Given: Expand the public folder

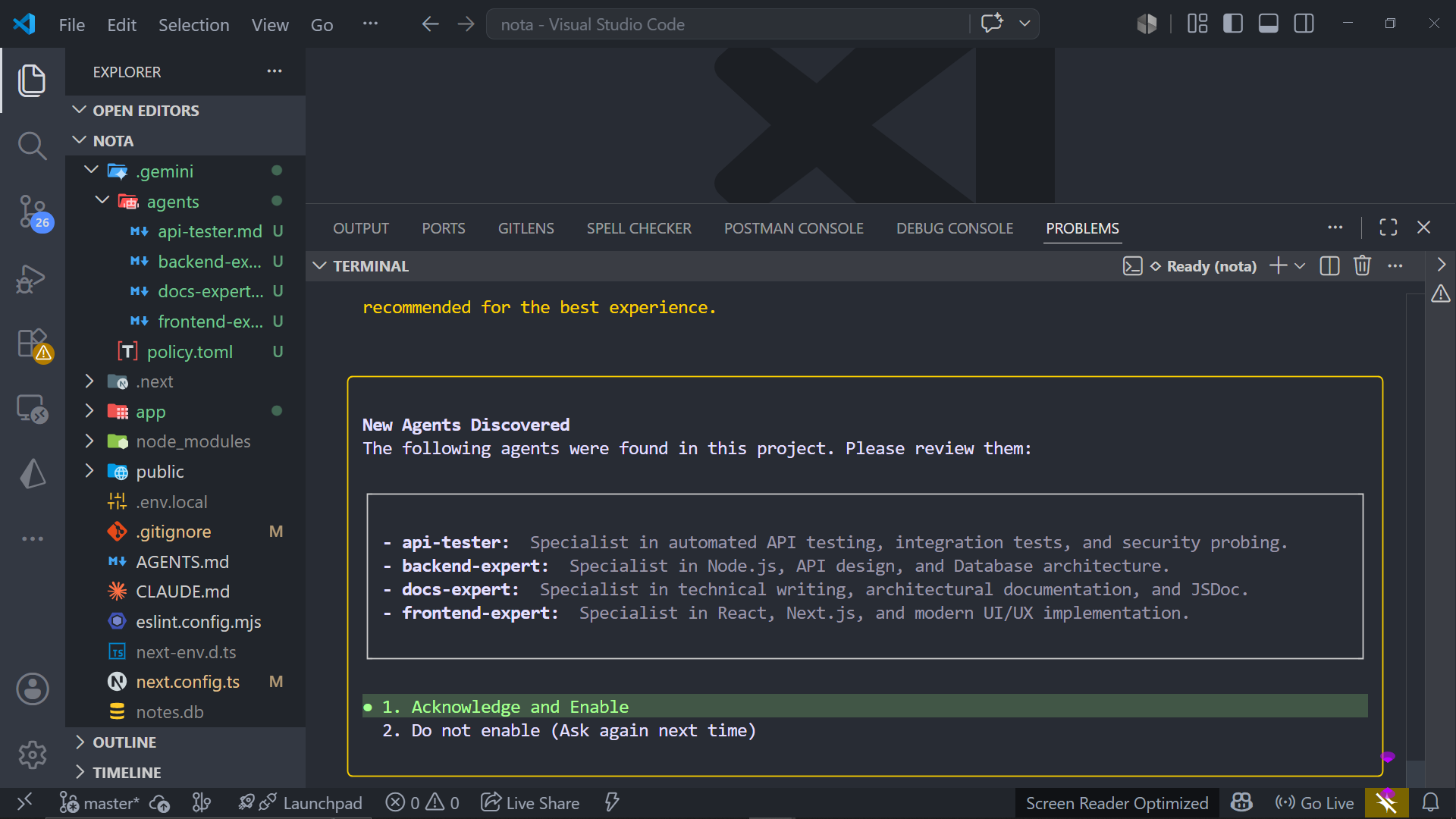Looking at the screenshot, I should pos(89,471).
